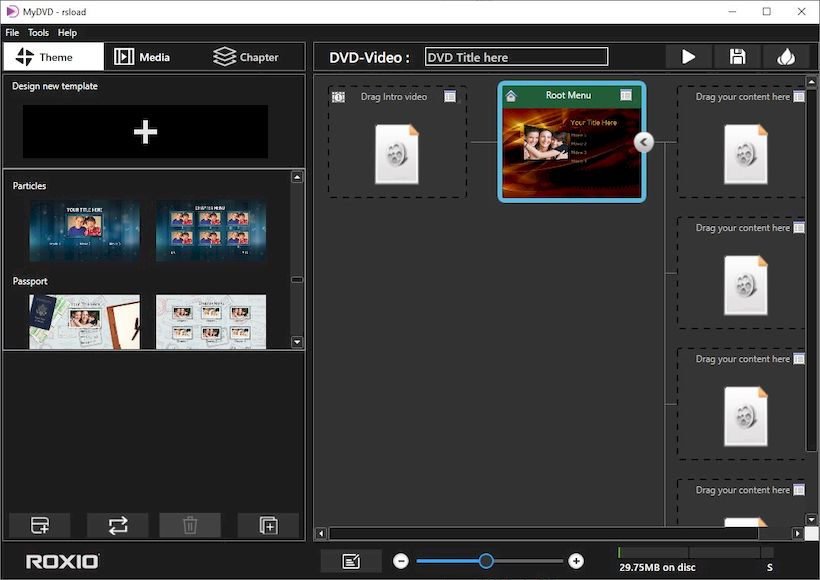820x580 pixels.
Task: Switch to the Media tab
Action: [x=143, y=56]
